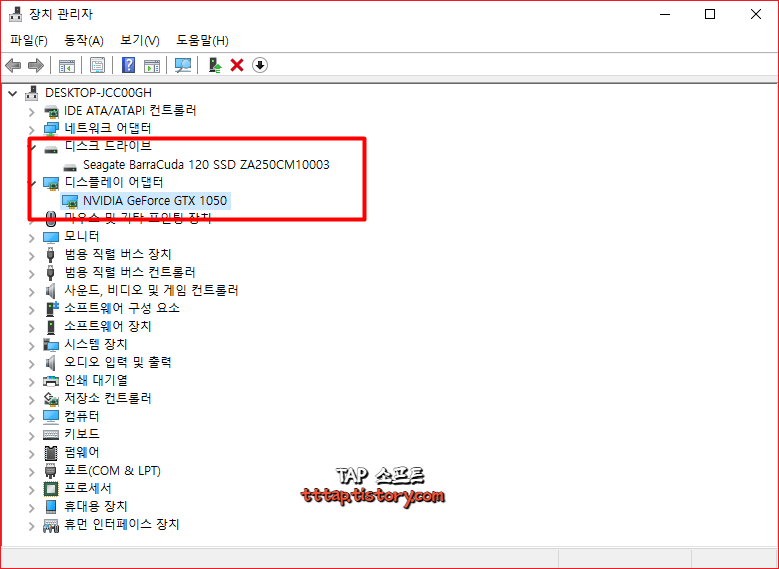Select the 디스크 드라이브 label
Screen dimensions: 779x569
pyautogui.click(x=108, y=146)
